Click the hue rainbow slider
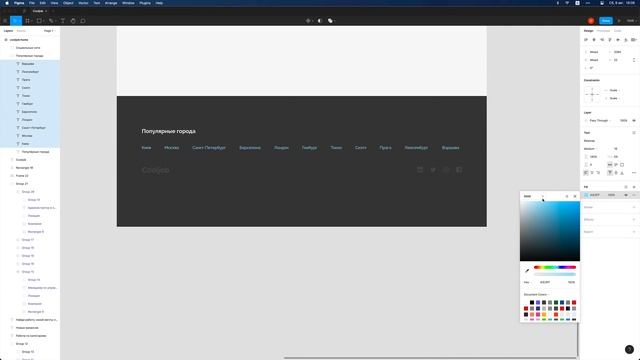Image resolution: width=640 pixels, height=360 pixels. click(555, 267)
